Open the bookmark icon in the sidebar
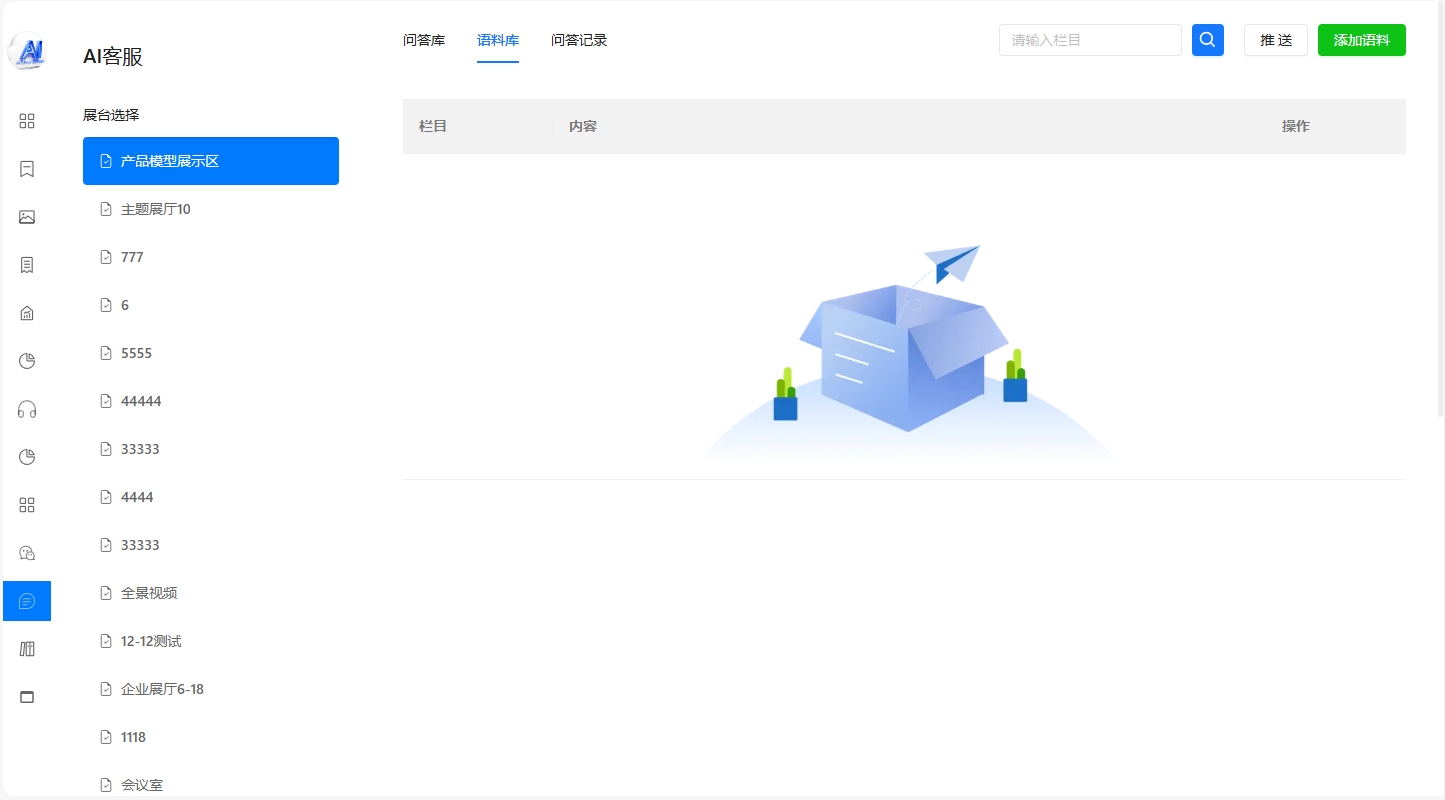This screenshot has height=800, width=1445. click(27, 169)
